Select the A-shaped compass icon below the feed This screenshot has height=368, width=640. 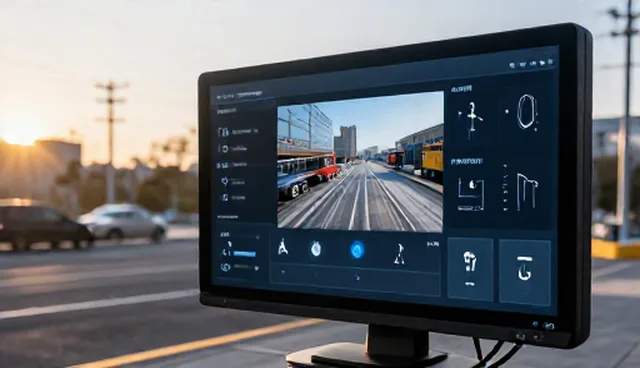282,247
